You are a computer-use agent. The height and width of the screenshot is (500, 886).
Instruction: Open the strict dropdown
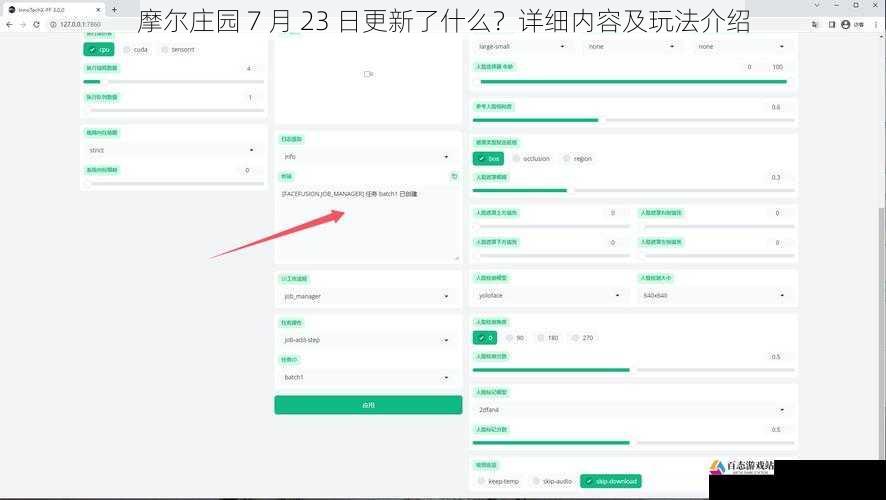[172, 150]
